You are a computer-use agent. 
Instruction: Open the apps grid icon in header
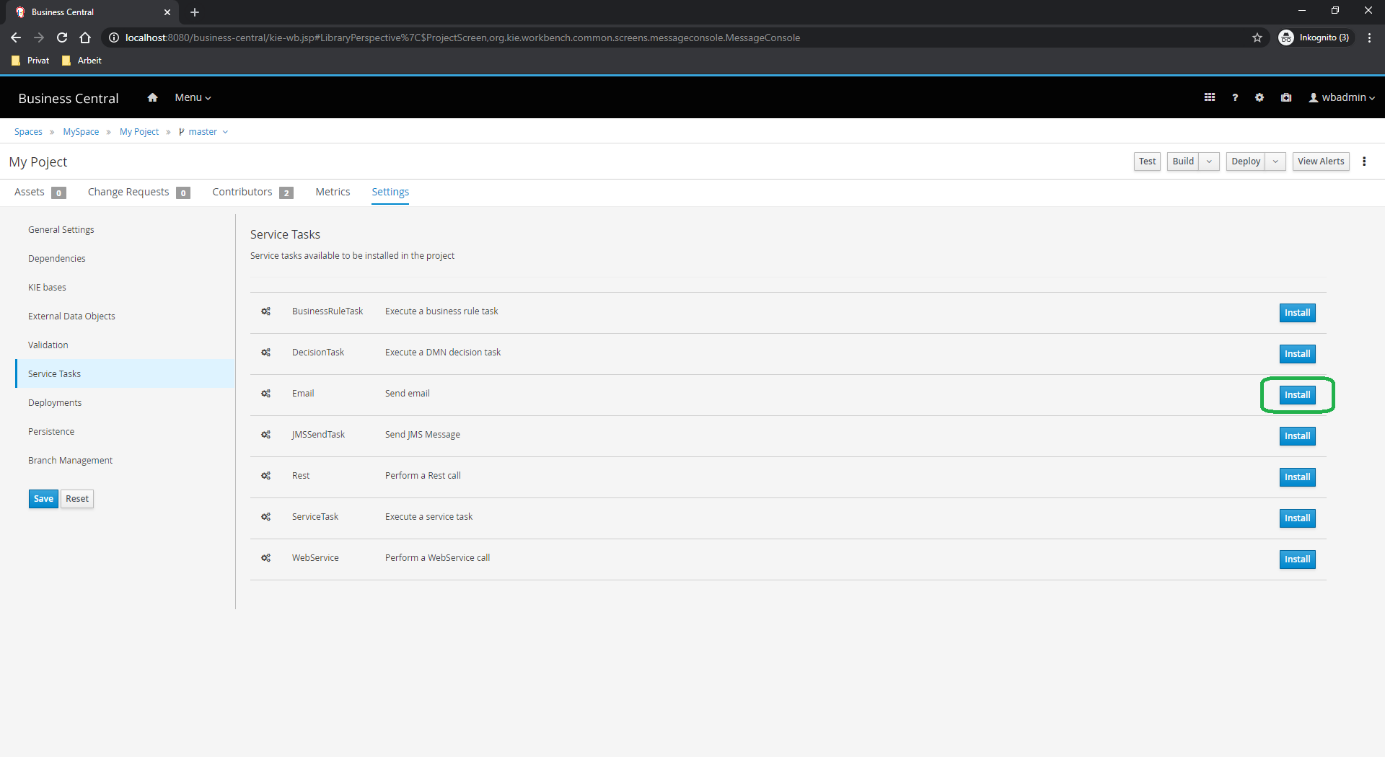pos(1210,98)
